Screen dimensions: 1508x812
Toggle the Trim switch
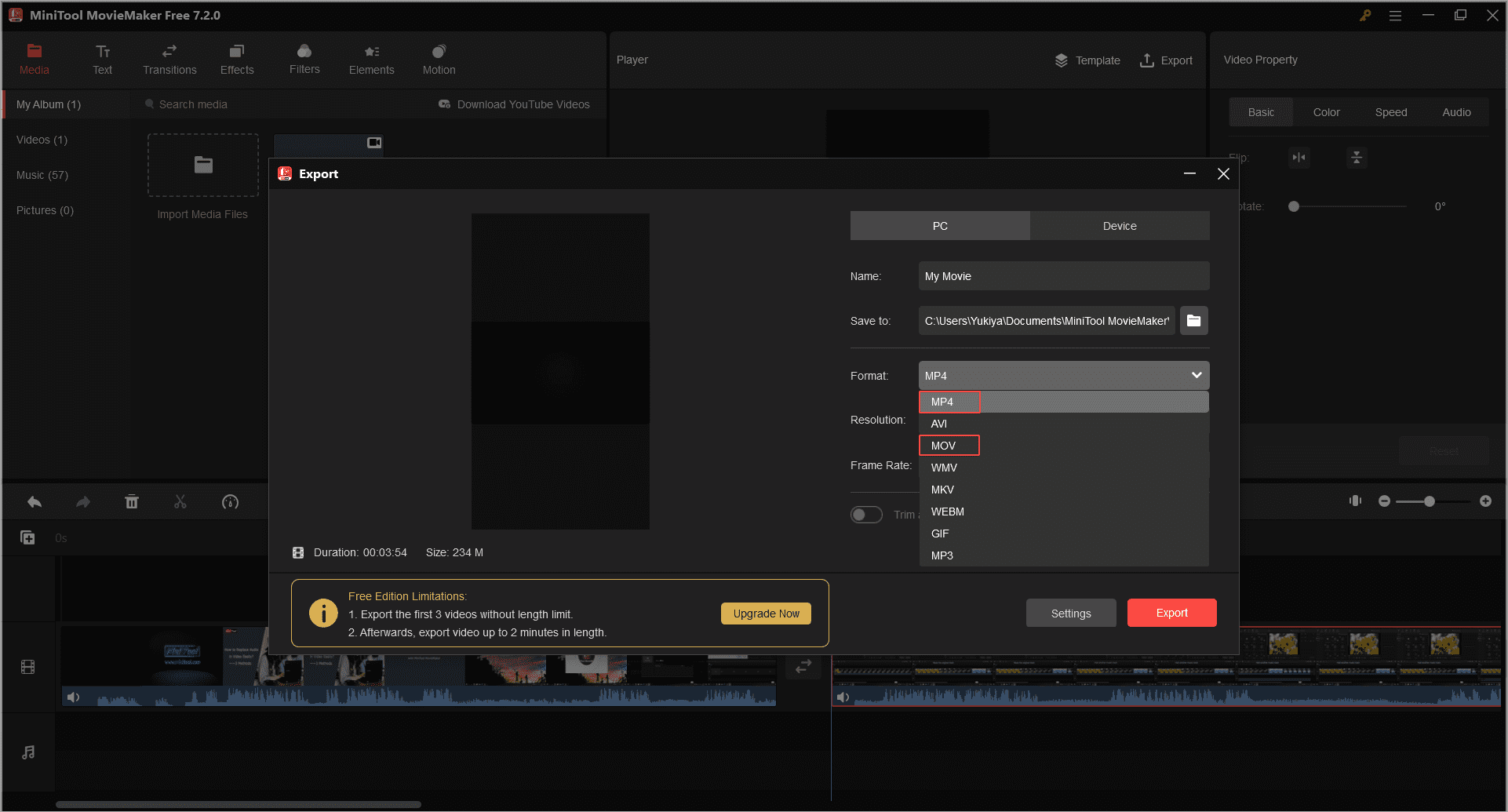pyautogui.click(x=866, y=515)
